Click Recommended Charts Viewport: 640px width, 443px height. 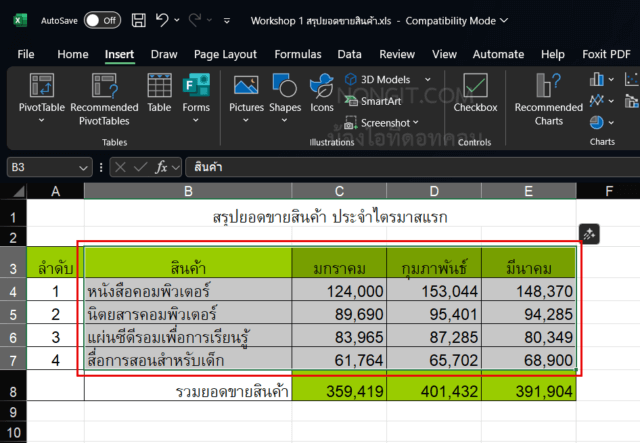coord(549,100)
